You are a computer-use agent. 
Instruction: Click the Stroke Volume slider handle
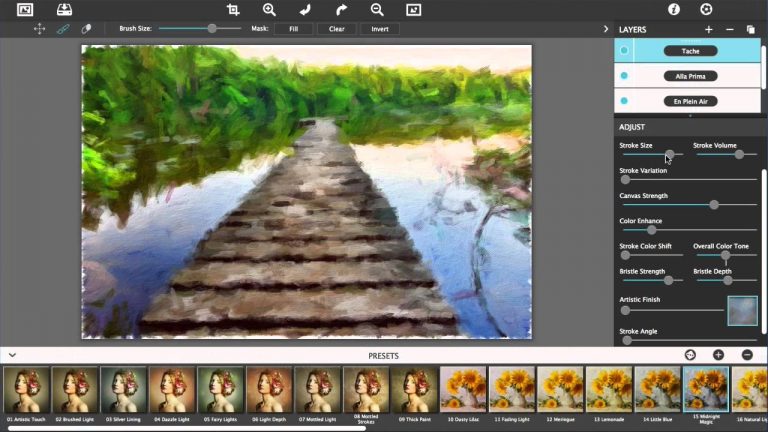point(739,154)
